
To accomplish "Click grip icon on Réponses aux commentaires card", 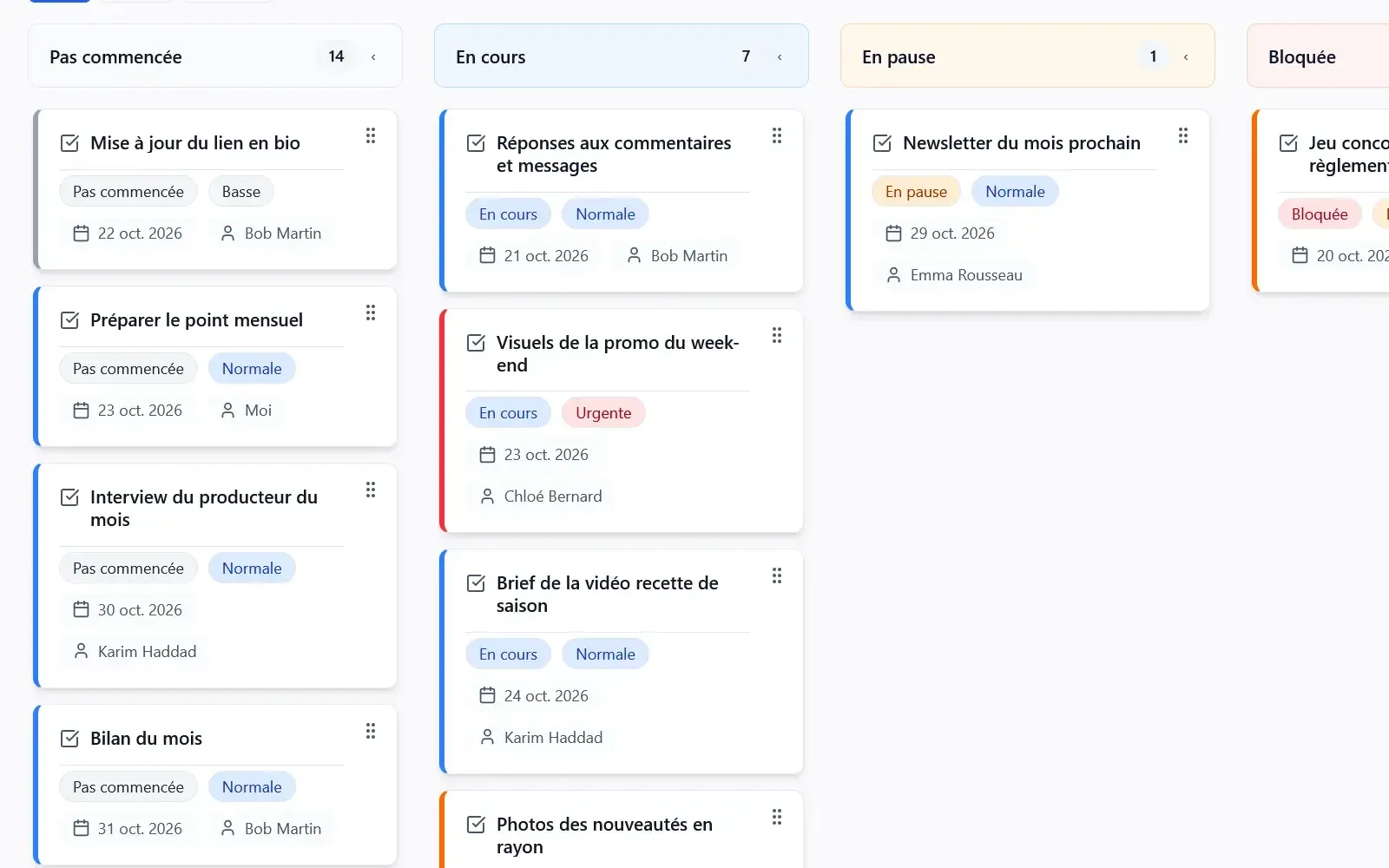I will [x=777, y=135].
